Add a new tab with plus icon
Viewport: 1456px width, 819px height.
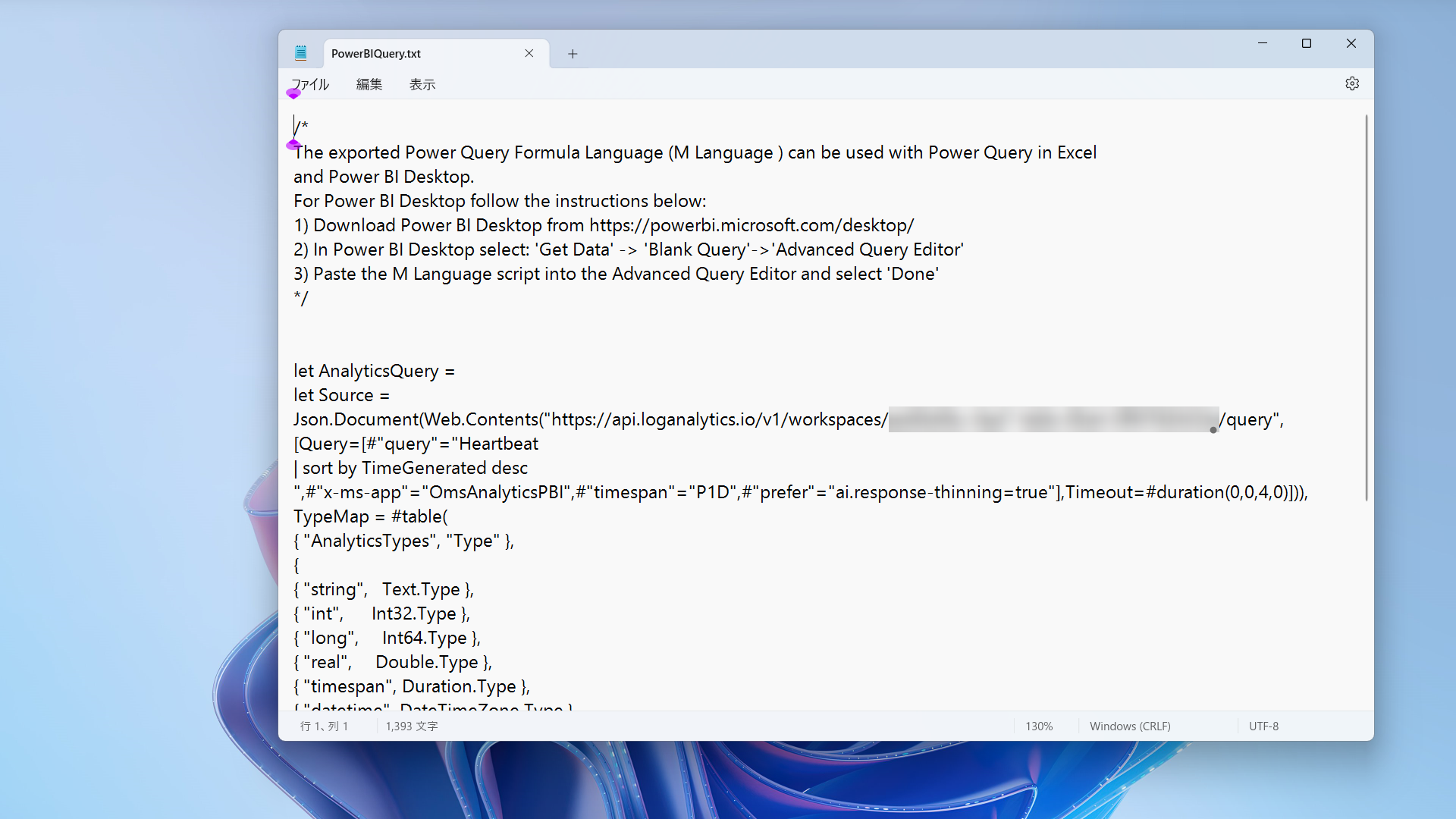coord(573,54)
